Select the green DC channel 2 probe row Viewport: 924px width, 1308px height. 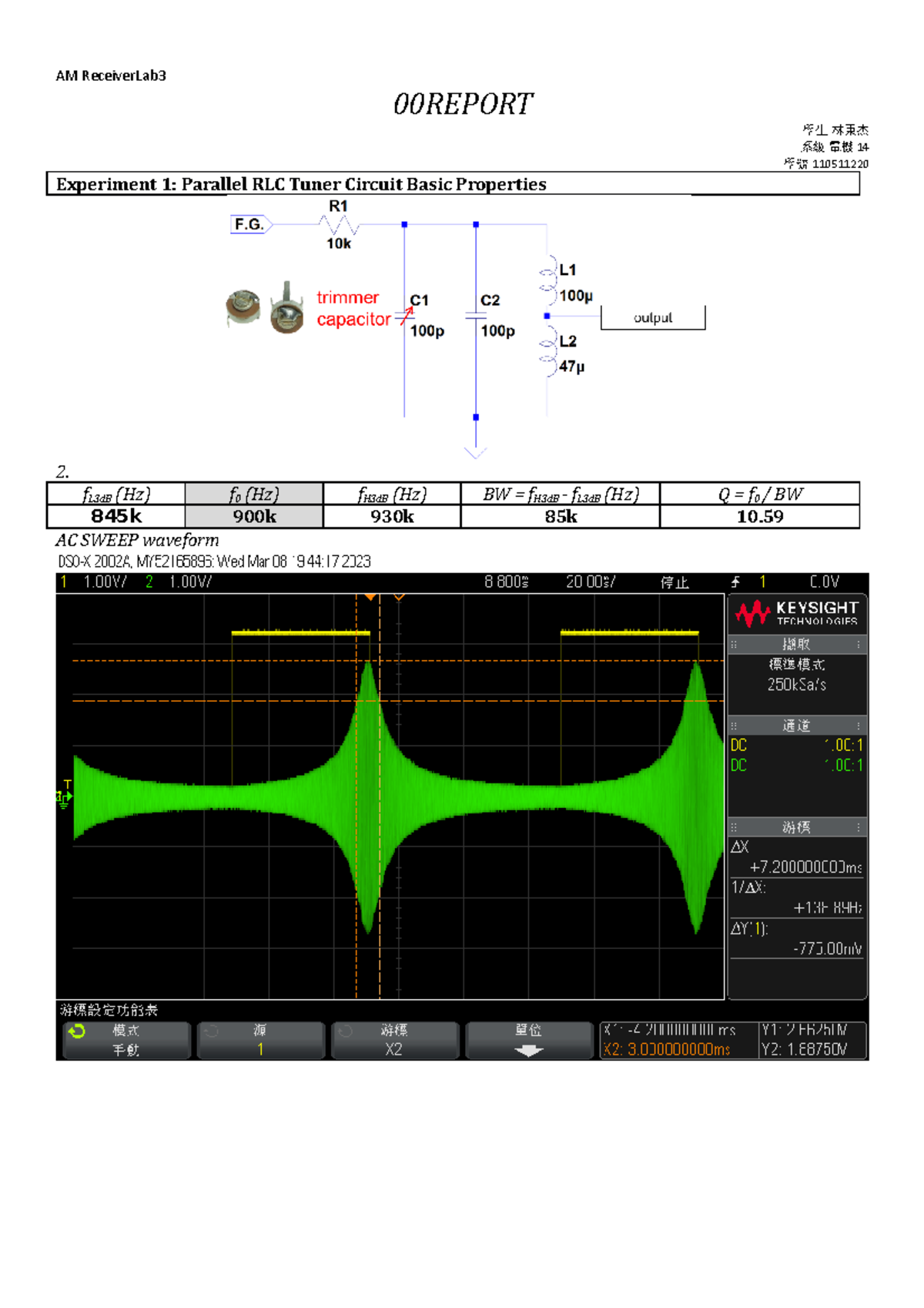pos(797,765)
